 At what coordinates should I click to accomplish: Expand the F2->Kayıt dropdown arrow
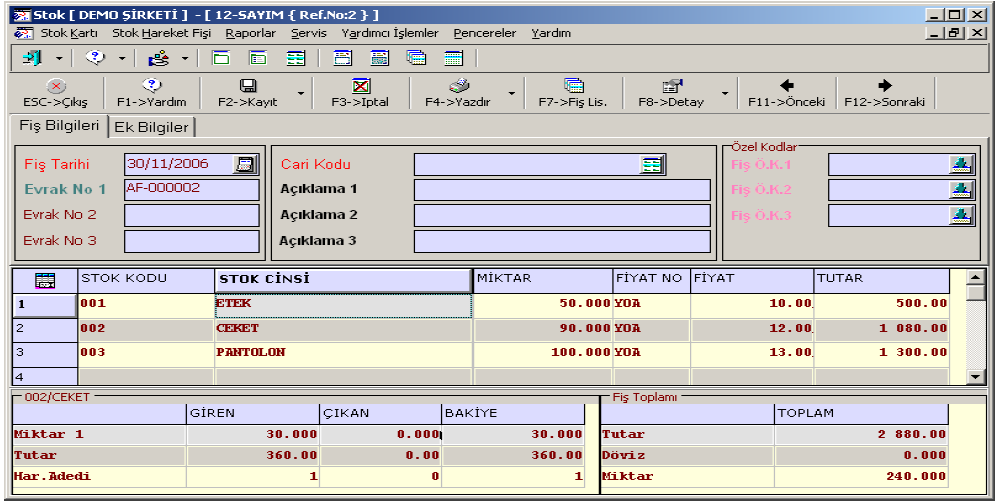(x=301, y=94)
